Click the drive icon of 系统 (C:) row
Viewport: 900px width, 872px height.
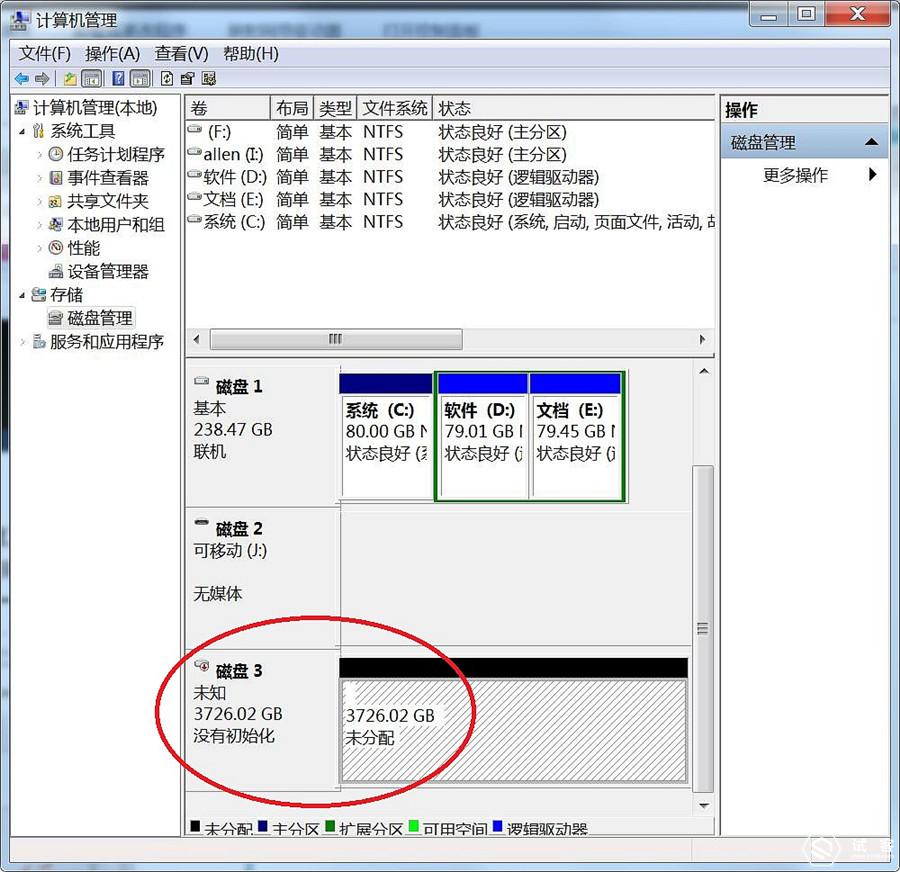tap(195, 219)
